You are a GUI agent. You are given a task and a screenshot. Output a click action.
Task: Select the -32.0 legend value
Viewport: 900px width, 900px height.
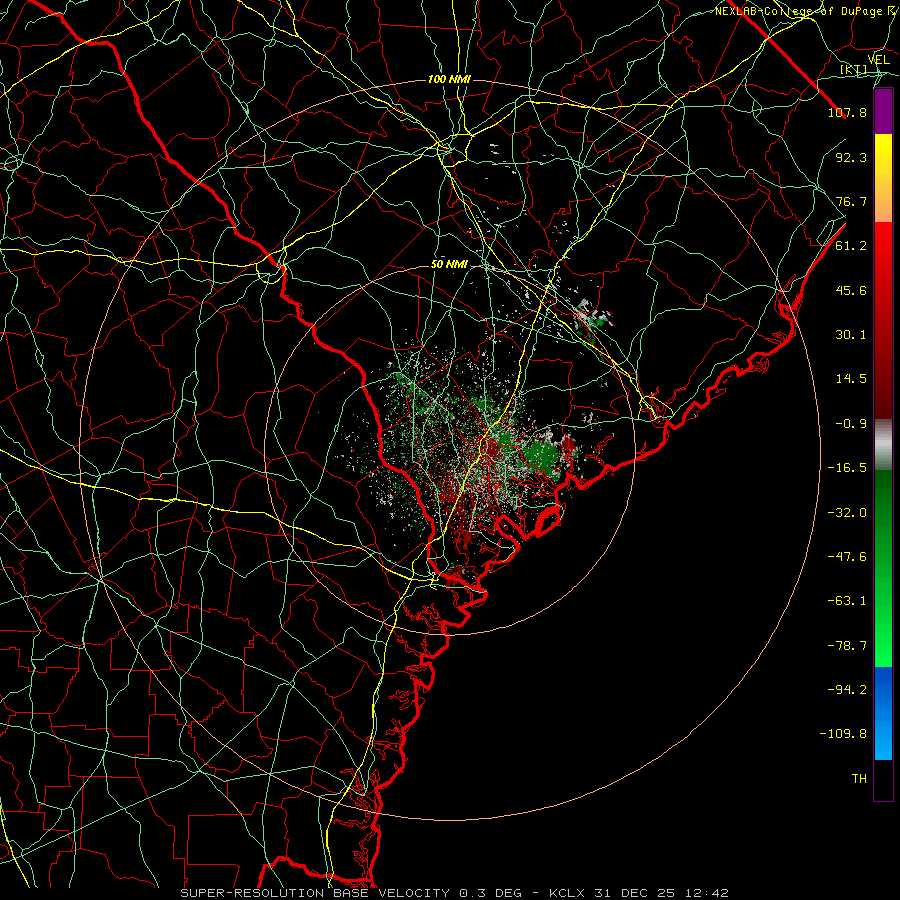(847, 513)
